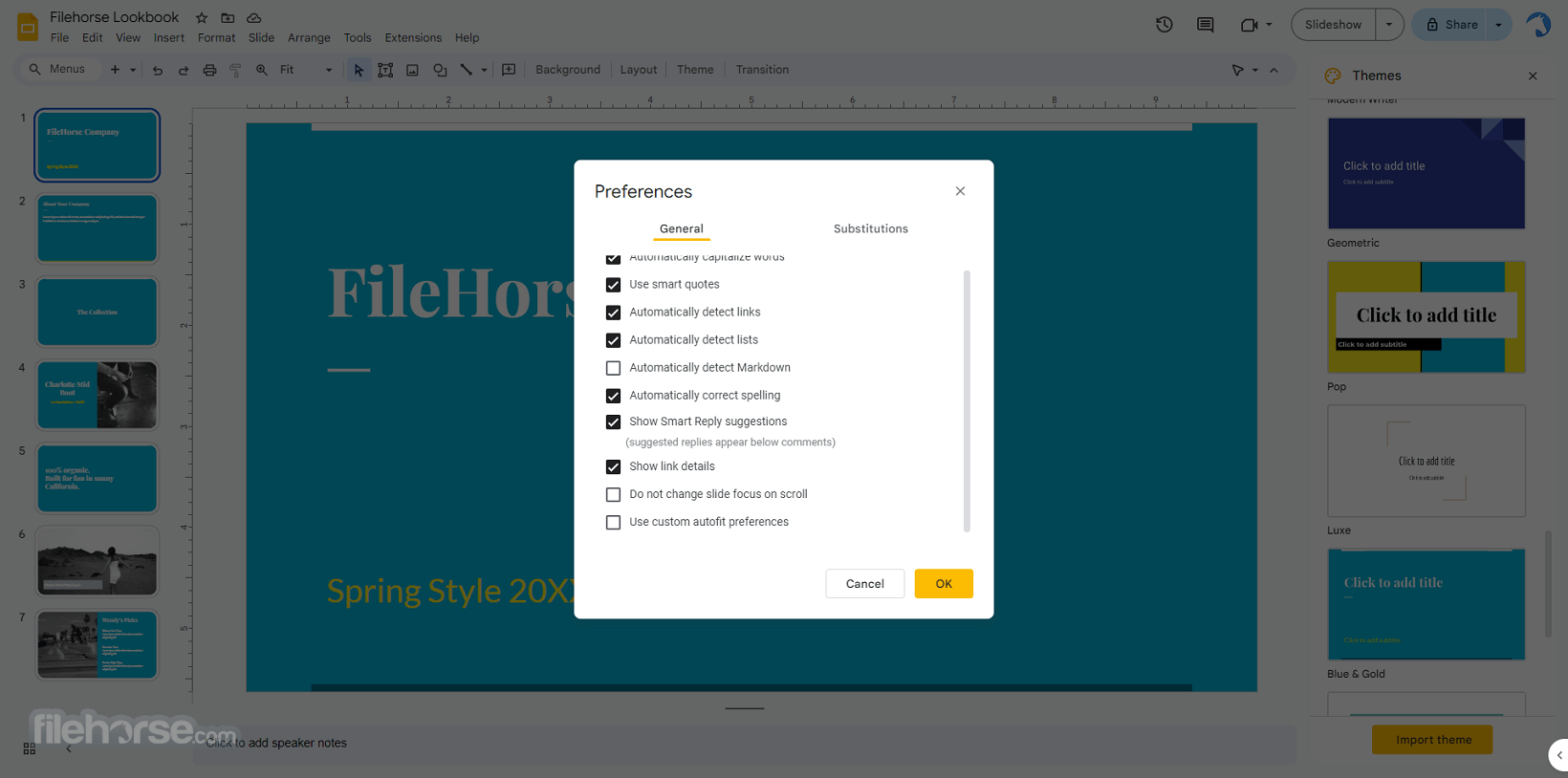Click OK to save preferences

(x=944, y=584)
